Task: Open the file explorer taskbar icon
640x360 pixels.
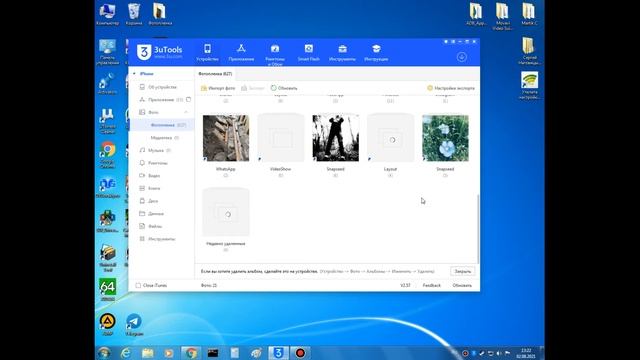Action: (147, 353)
